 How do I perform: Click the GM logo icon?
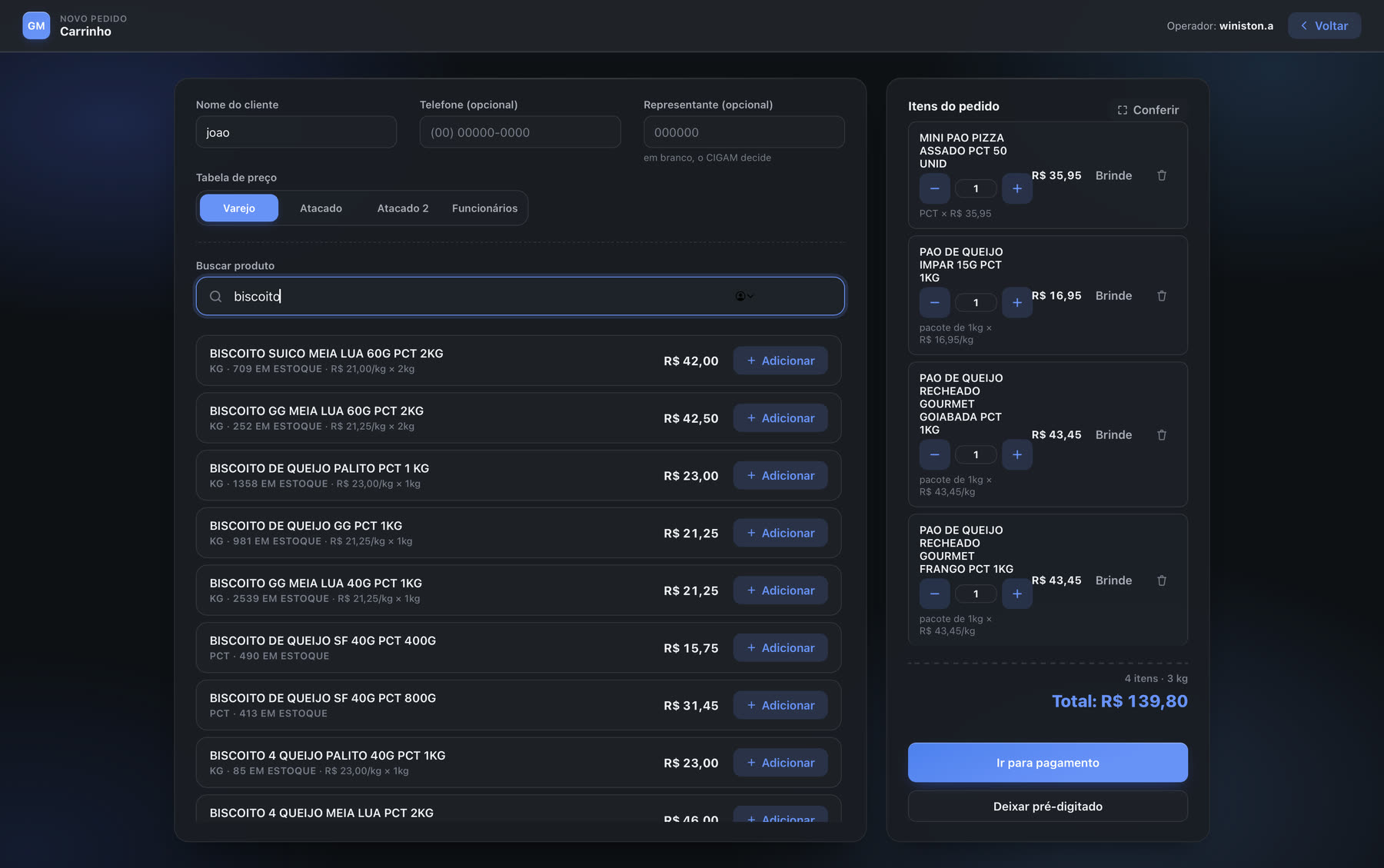[x=36, y=25]
